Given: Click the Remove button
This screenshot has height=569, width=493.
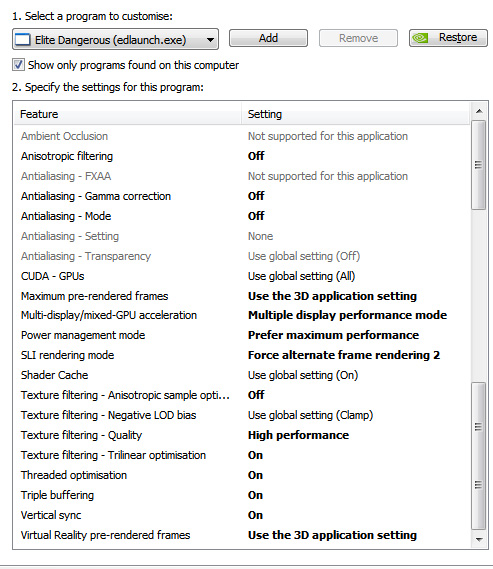Looking at the screenshot, I should (x=358, y=38).
